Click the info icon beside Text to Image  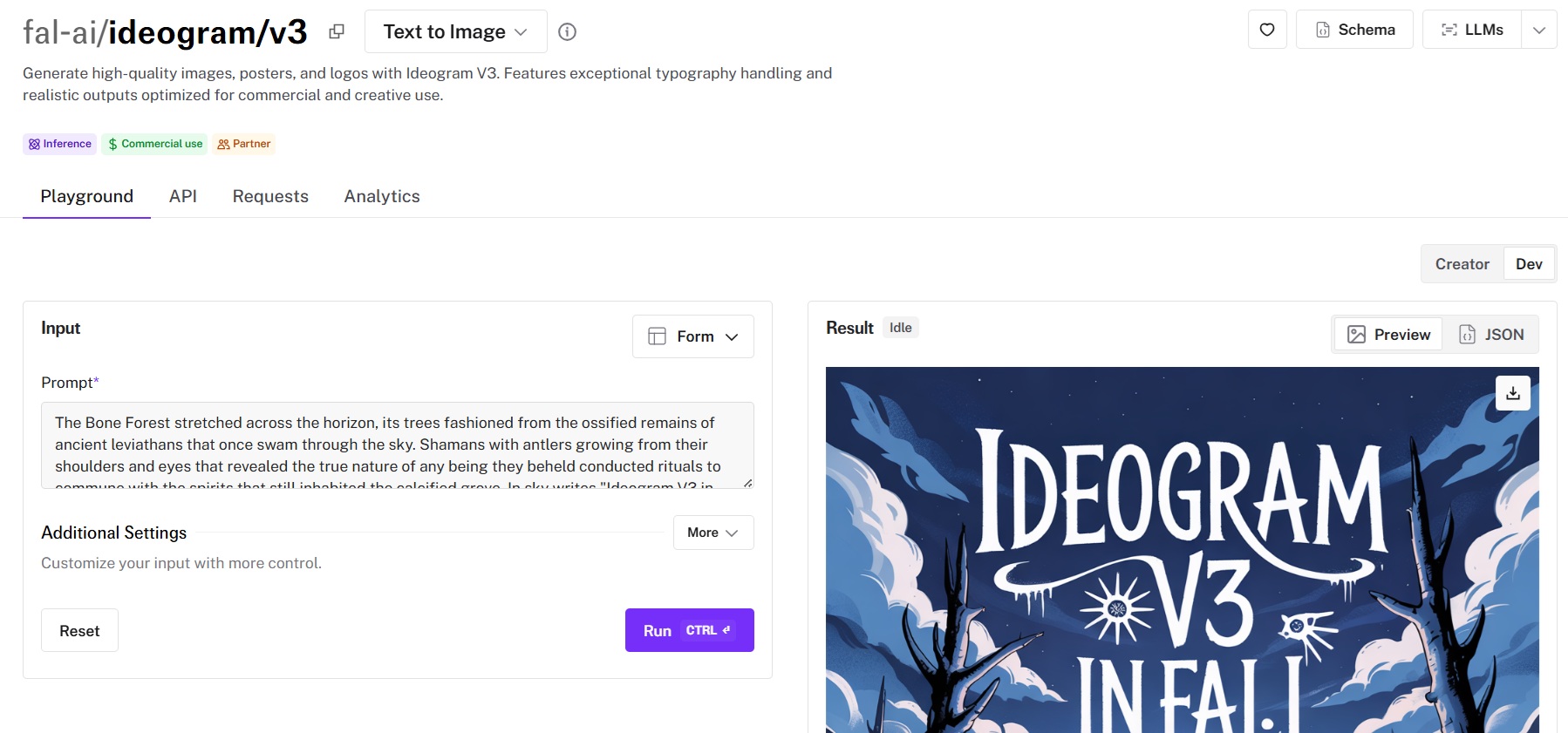567,32
